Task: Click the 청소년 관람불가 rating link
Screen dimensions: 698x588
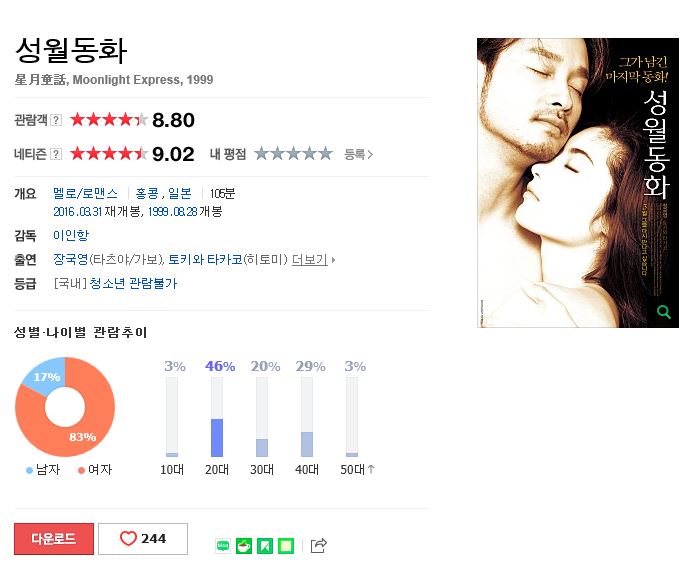Action: (134, 283)
